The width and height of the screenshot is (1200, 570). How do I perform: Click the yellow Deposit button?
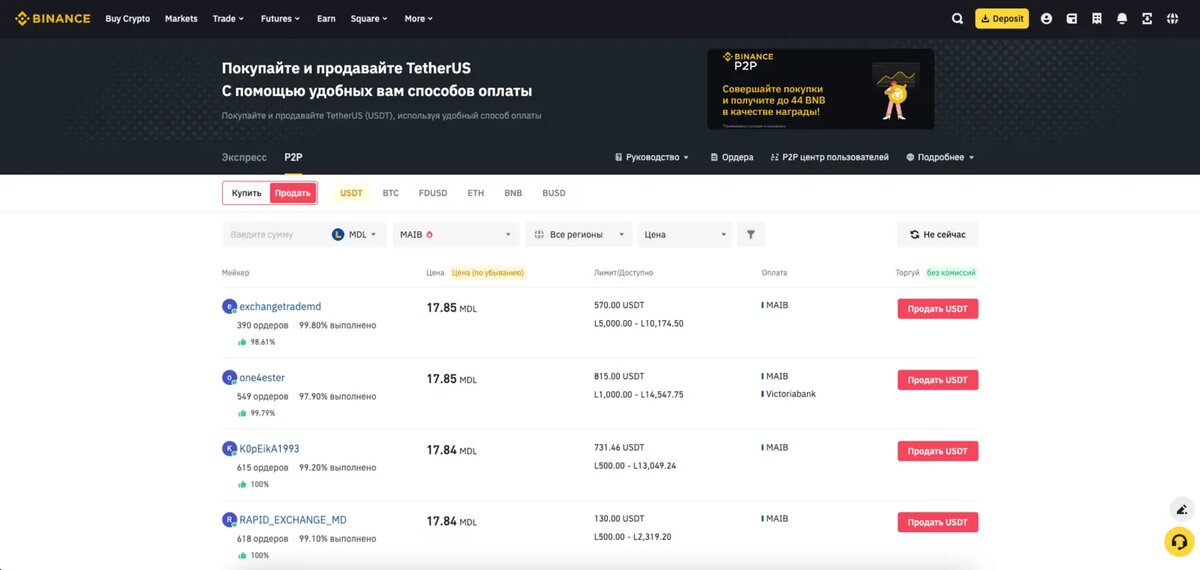tap(1002, 18)
